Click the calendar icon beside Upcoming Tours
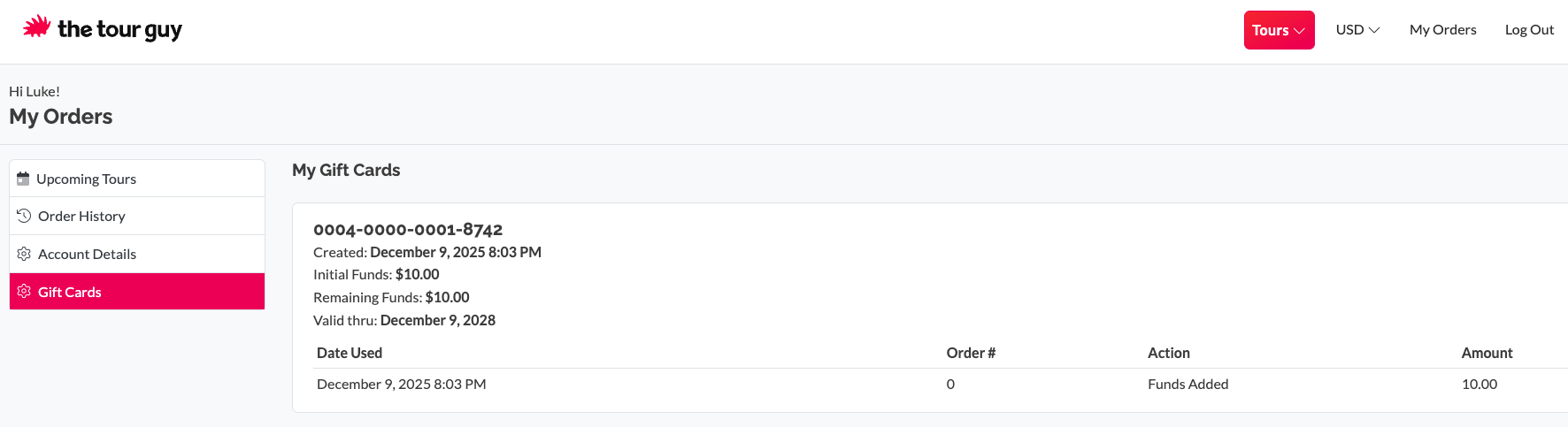This screenshot has height=427, width=1568. pos(24,179)
